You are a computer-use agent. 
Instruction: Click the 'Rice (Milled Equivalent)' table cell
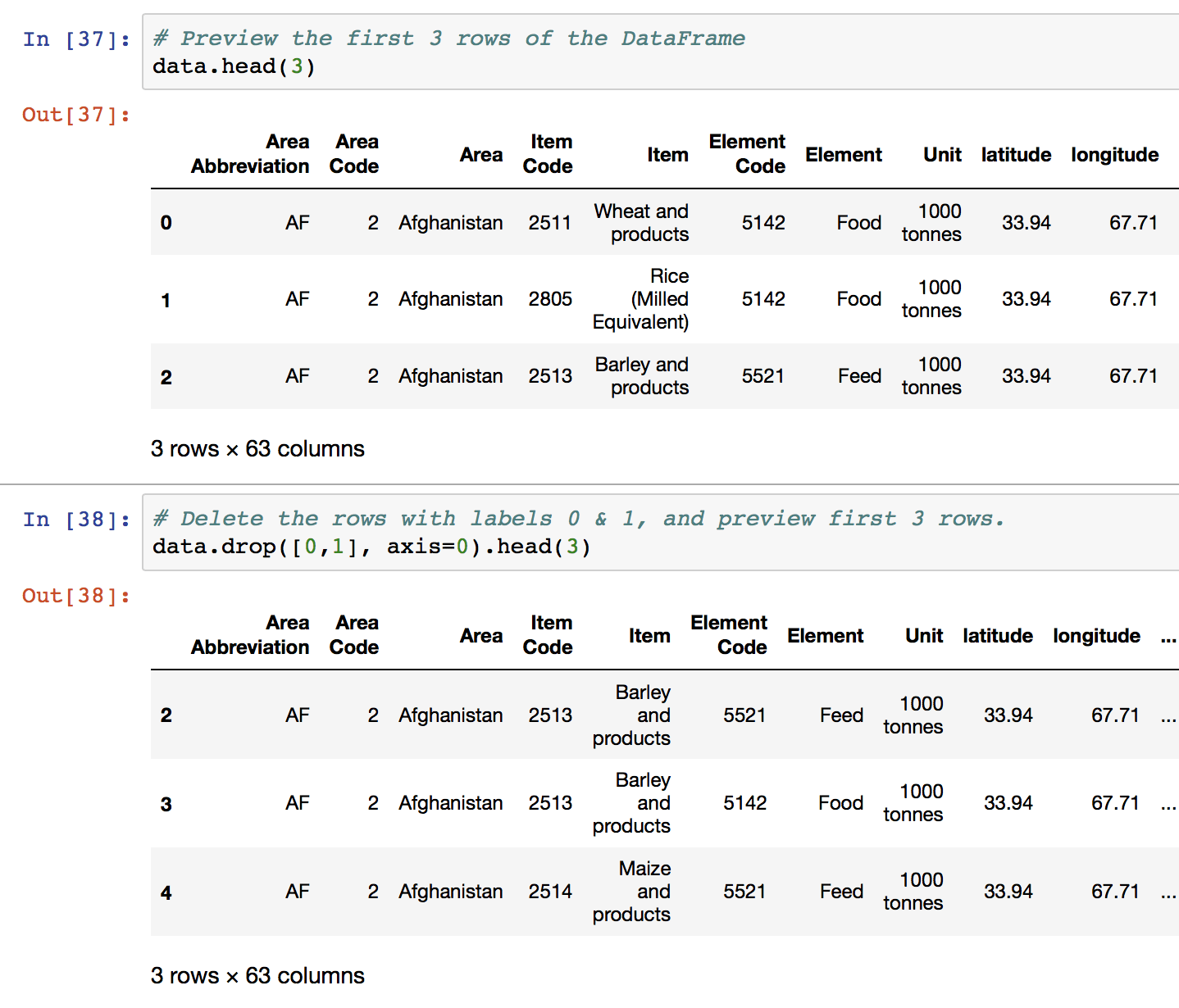pyautogui.click(x=641, y=298)
